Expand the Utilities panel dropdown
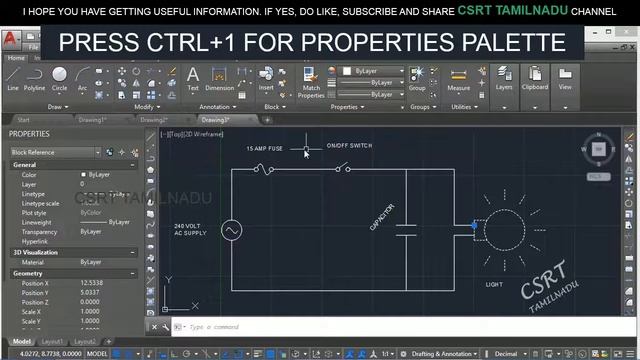The image size is (640, 360). tap(464, 107)
